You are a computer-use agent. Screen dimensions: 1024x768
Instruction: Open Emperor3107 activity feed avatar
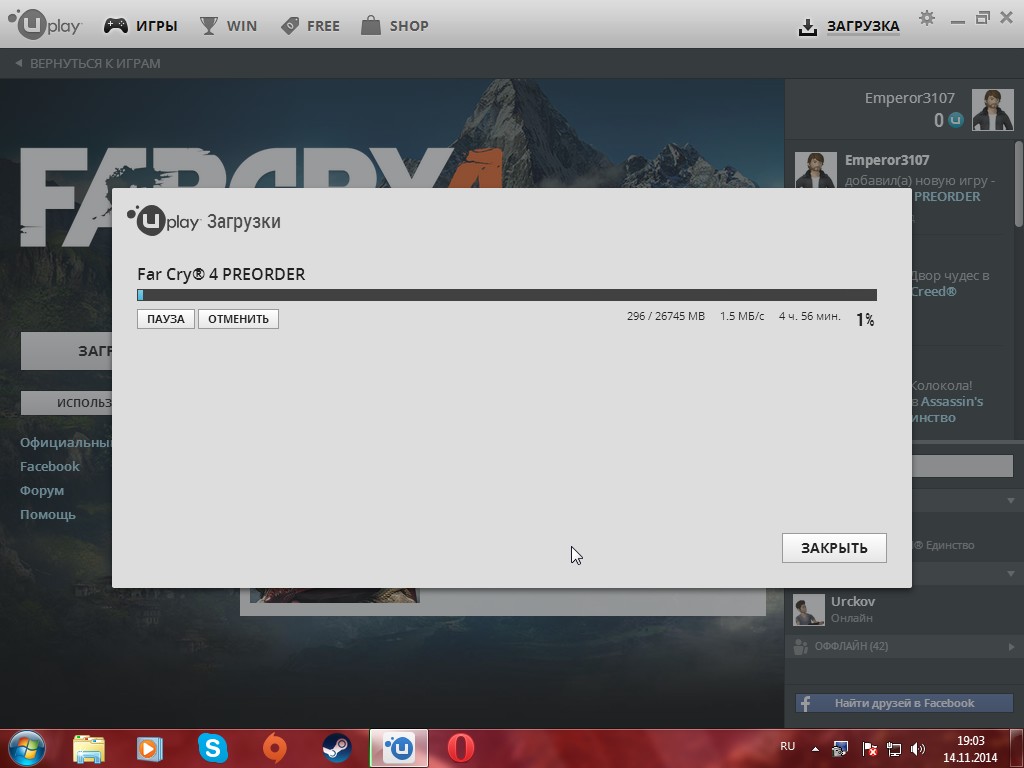pos(815,170)
